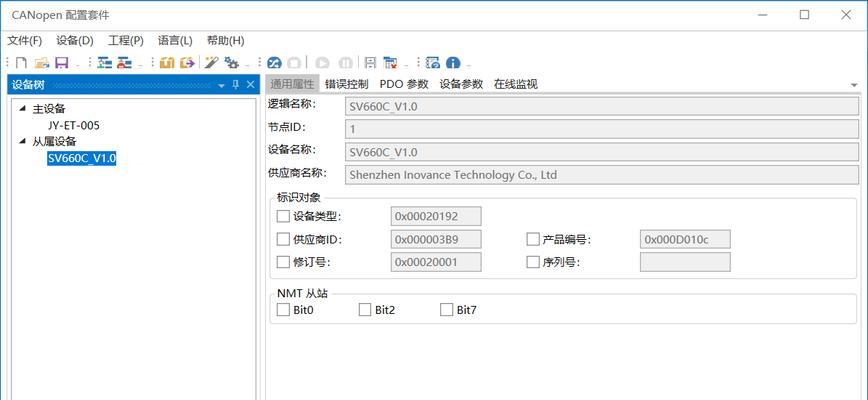Screen dimensions: 868x400
Task: Click the 标识对象 group label
Action: click(298, 198)
